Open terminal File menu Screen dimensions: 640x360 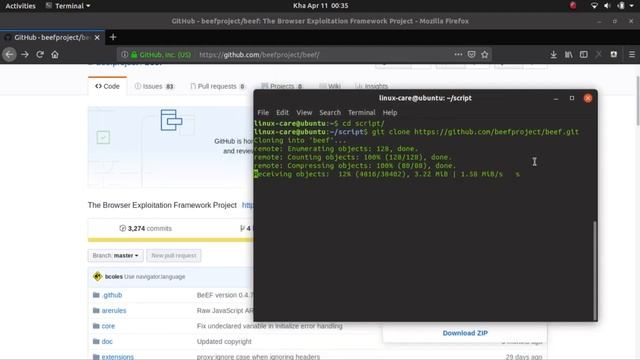coord(263,112)
